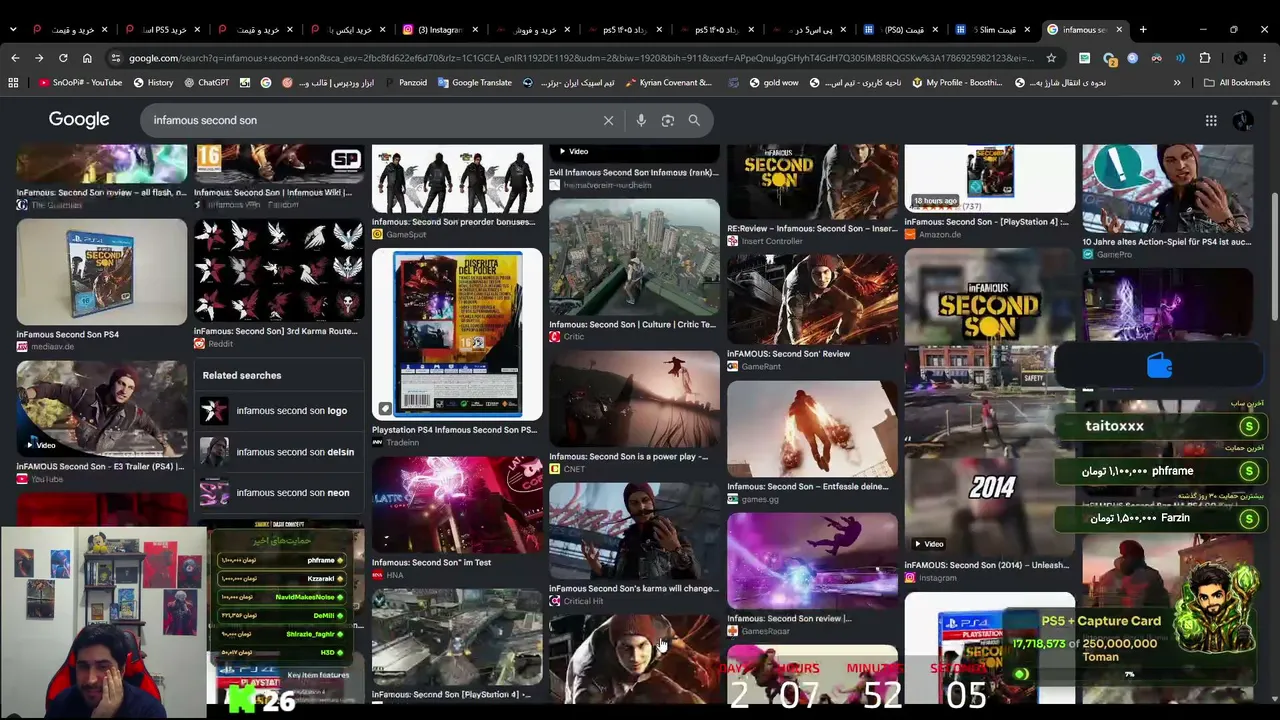Open the Google apps grid
Image resolution: width=1280 pixels, height=720 pixels.
tap(1211, 120)
